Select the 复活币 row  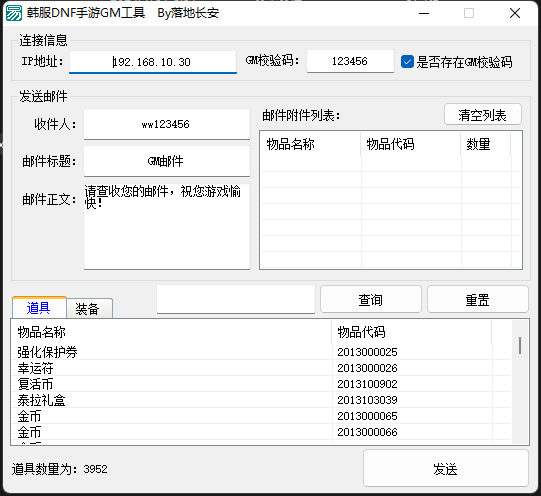coord(261,384)
